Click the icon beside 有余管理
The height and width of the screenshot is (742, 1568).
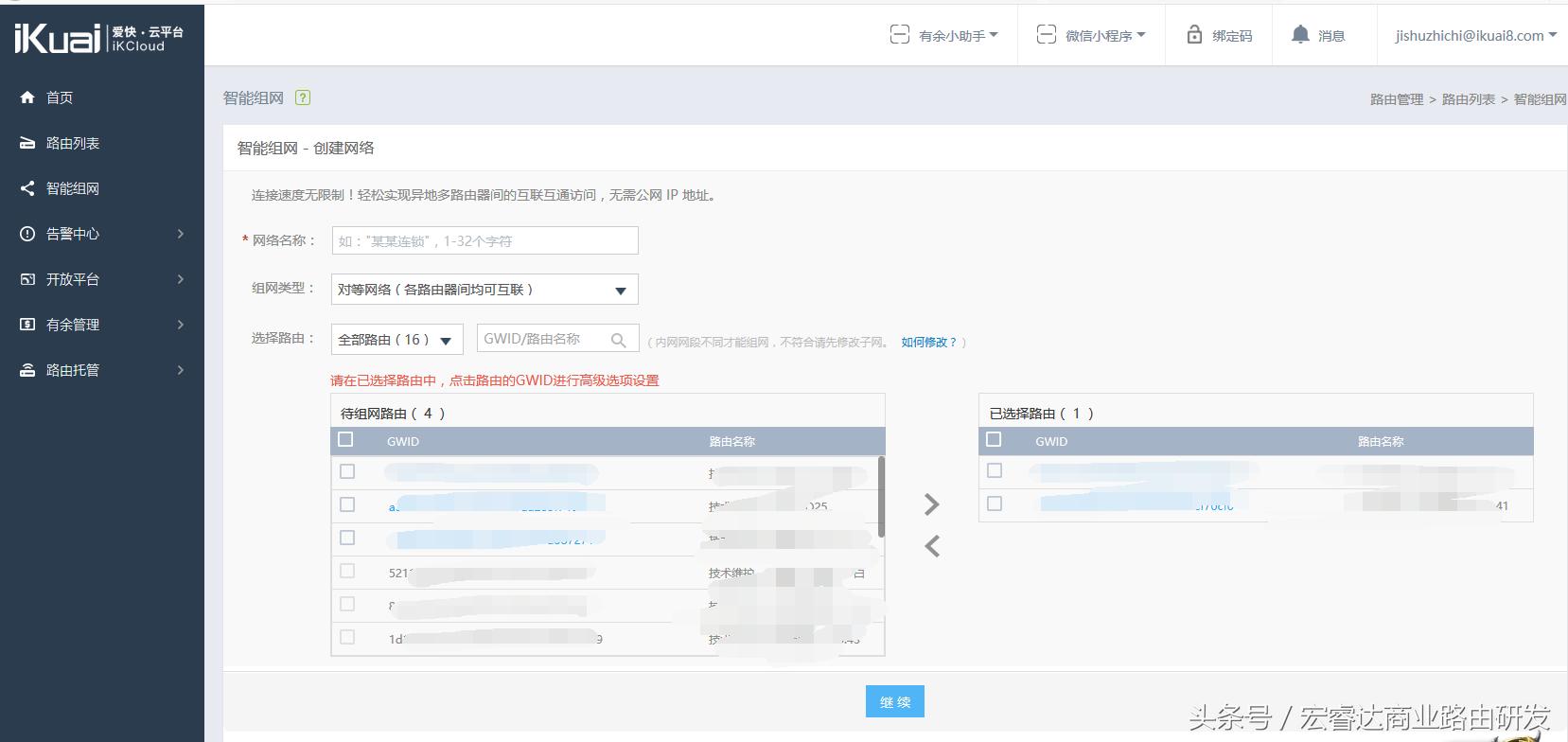point(27,325)
